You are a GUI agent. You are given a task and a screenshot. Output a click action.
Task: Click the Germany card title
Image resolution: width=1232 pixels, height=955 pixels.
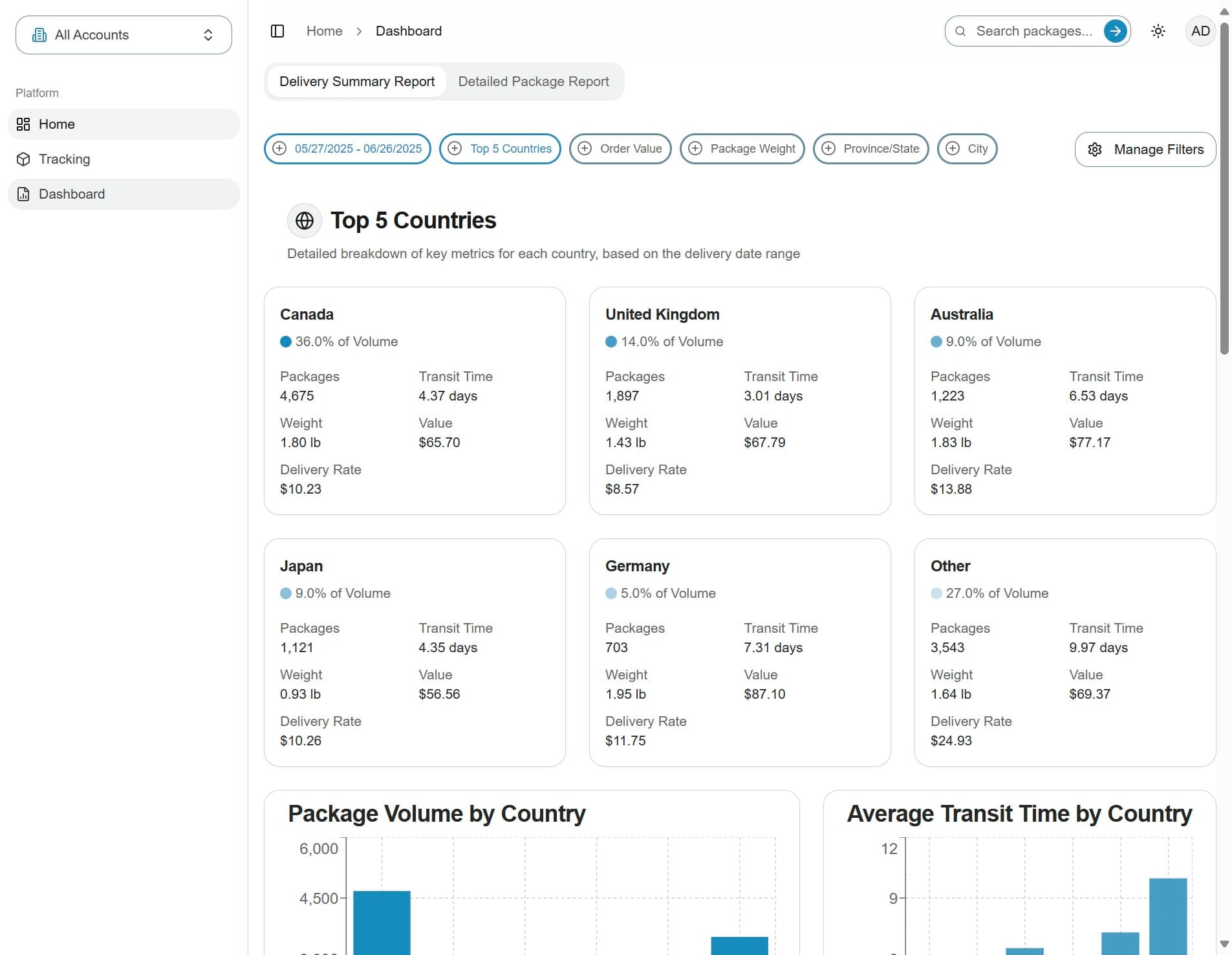637,566
